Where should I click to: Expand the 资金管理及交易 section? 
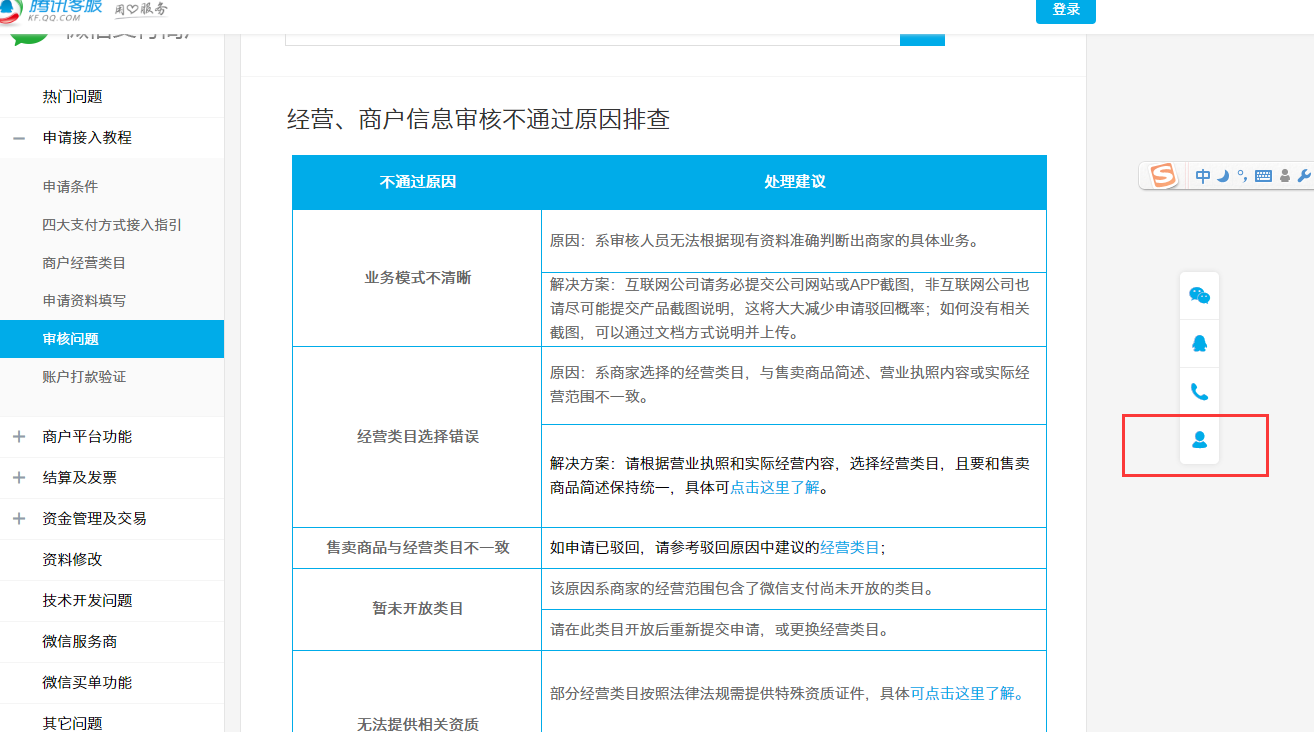click(x=19, y=519)
